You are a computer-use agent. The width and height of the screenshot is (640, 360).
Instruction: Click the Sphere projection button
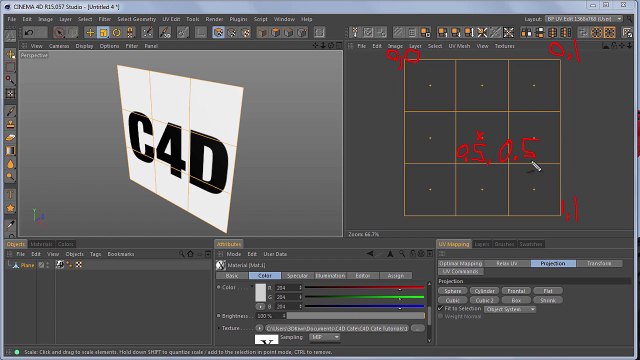coord(453,291)
